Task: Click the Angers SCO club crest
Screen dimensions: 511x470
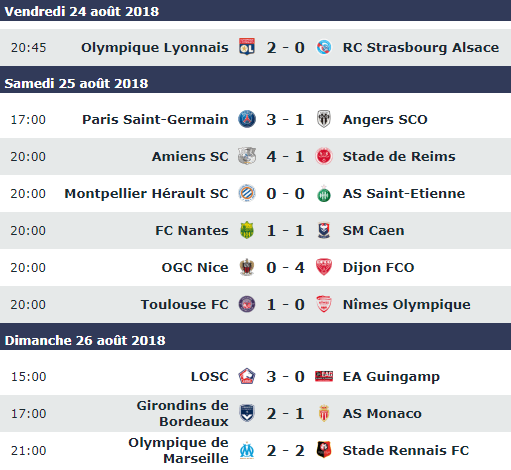Action: pyautogui.click(x=324, y=119)
